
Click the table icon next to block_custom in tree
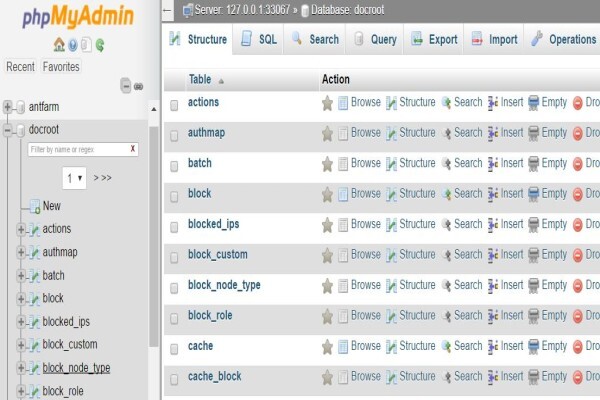click(x=34, y=345)
